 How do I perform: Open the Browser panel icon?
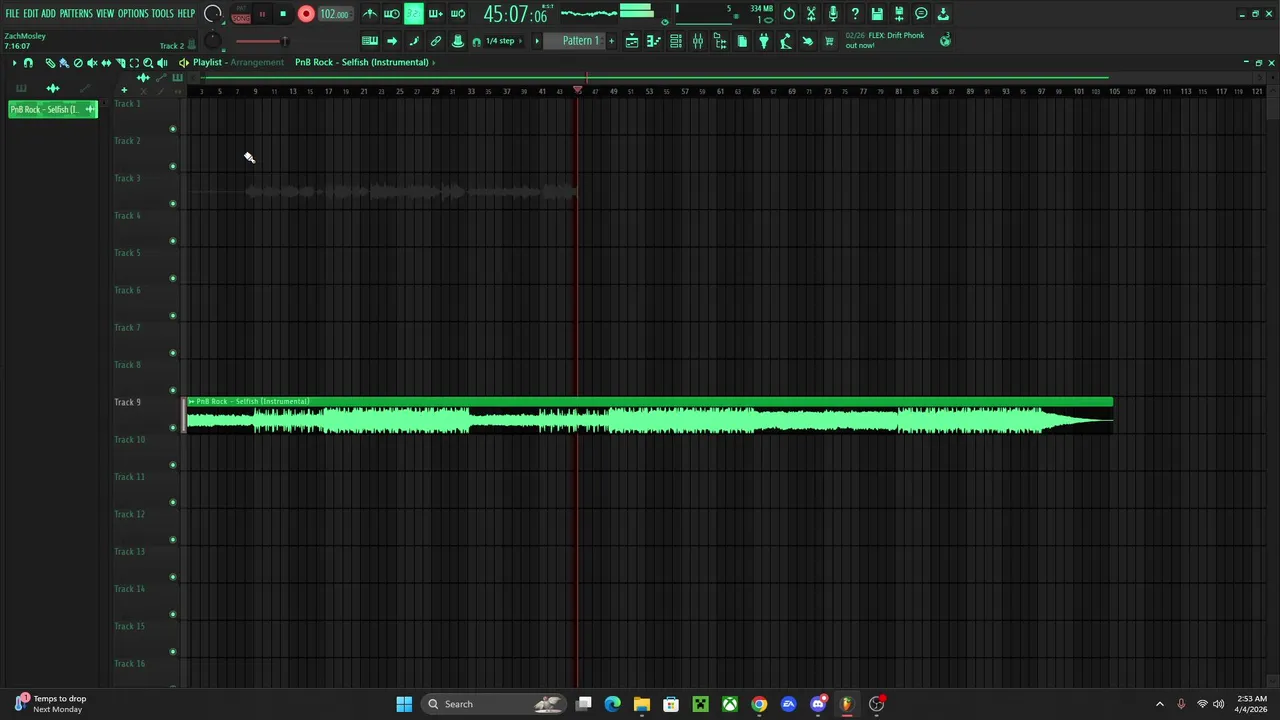(x=720, y=41)
